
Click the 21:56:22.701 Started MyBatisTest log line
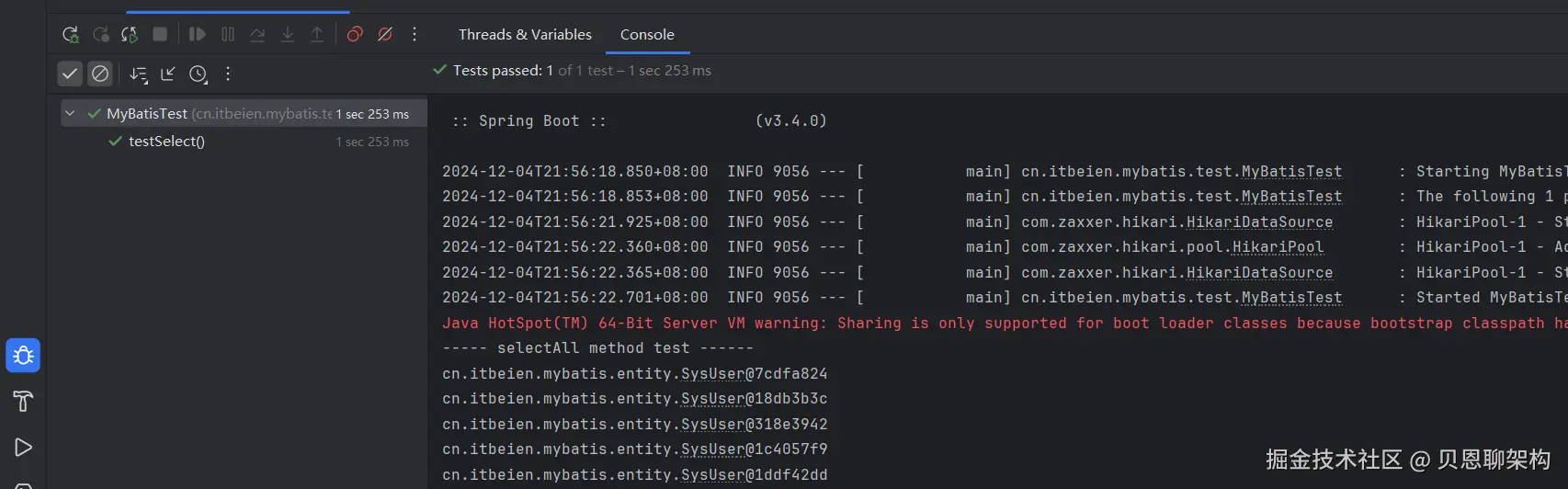(x=1005, y=297)
